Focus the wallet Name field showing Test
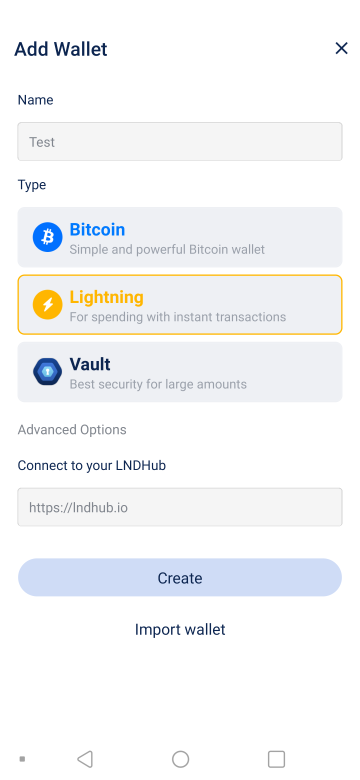The height and width of the screenshot is (780, 360). coord(180,142)
